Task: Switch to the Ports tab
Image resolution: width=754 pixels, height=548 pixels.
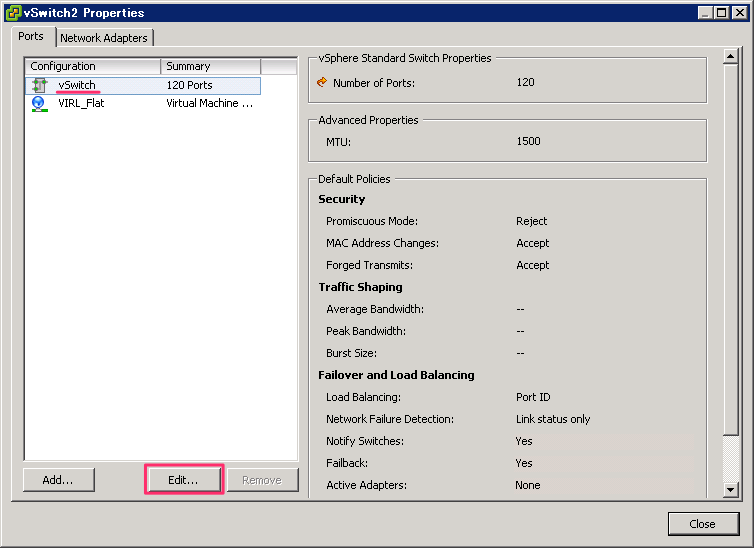Action: 31,37
